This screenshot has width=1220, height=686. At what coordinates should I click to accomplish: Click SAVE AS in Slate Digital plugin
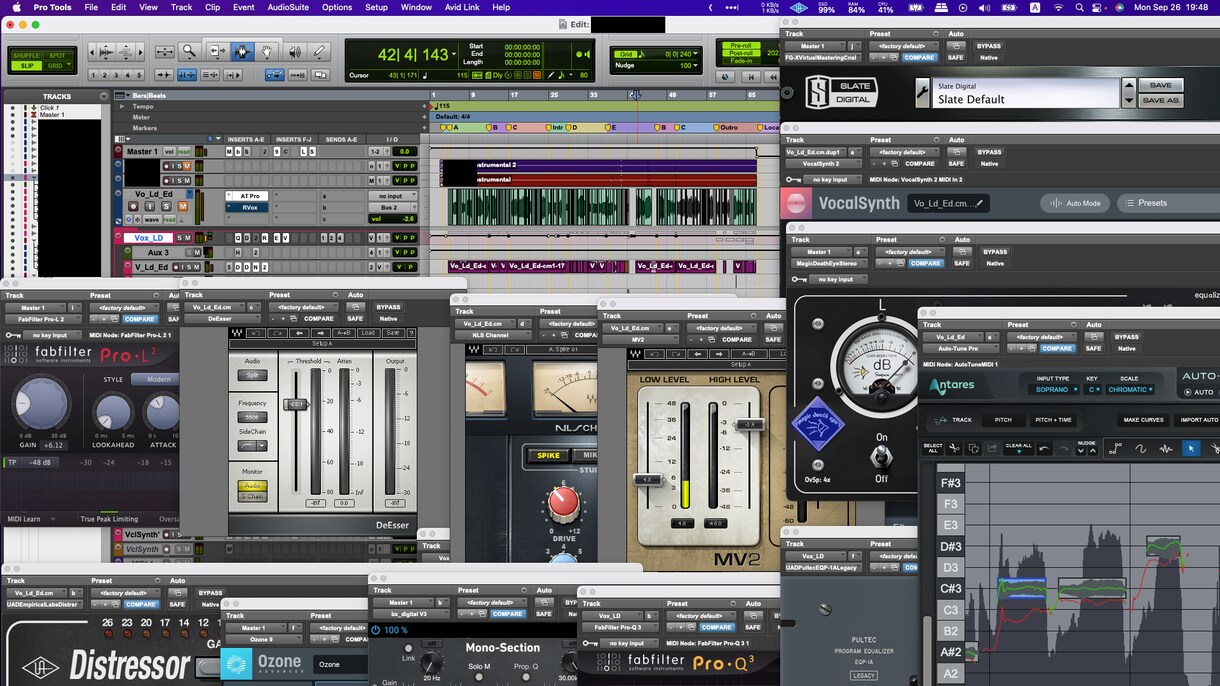coord(1161,100)
